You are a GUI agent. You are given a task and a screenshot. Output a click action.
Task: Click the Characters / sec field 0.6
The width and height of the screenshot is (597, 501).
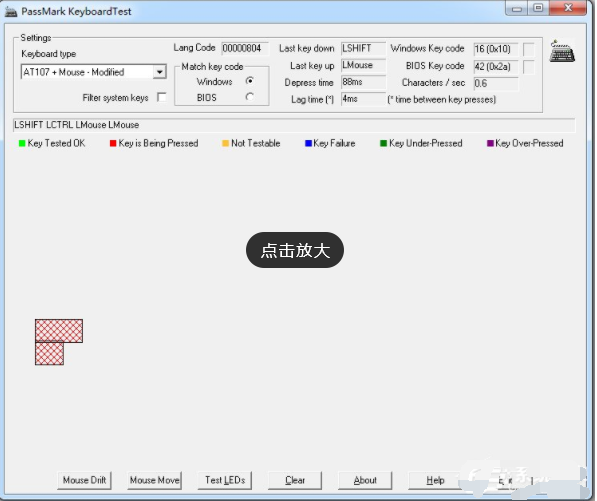(x=496, y=83)
